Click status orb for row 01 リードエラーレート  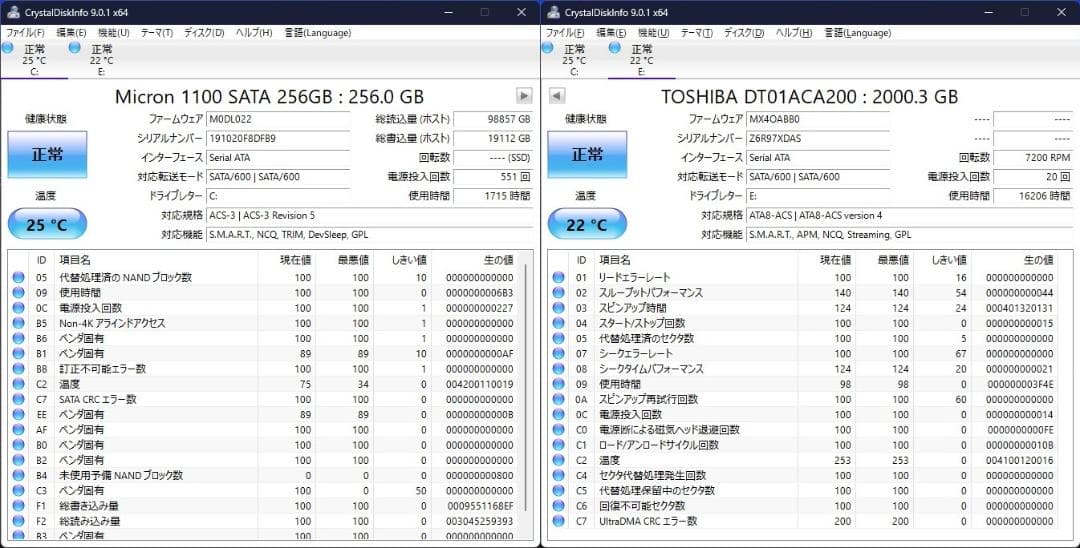(x=559, y=277)
